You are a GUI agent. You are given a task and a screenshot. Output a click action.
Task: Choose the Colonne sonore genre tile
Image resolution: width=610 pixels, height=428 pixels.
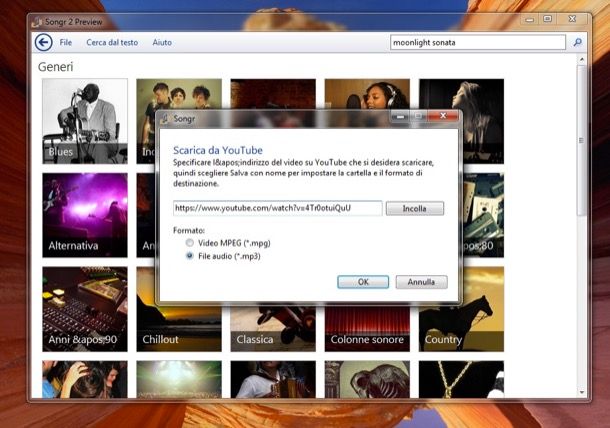click(367, 309)
